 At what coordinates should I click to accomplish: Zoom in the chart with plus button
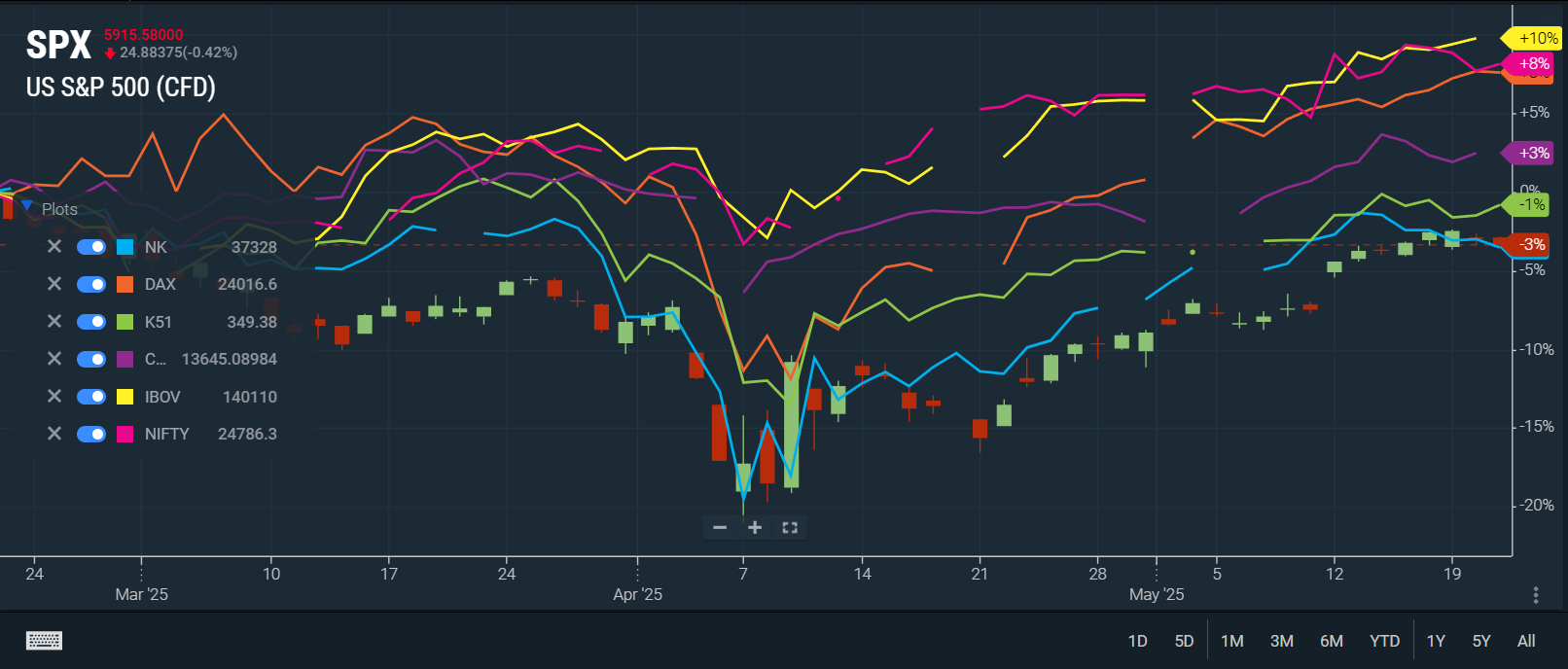tap(755, 527)
